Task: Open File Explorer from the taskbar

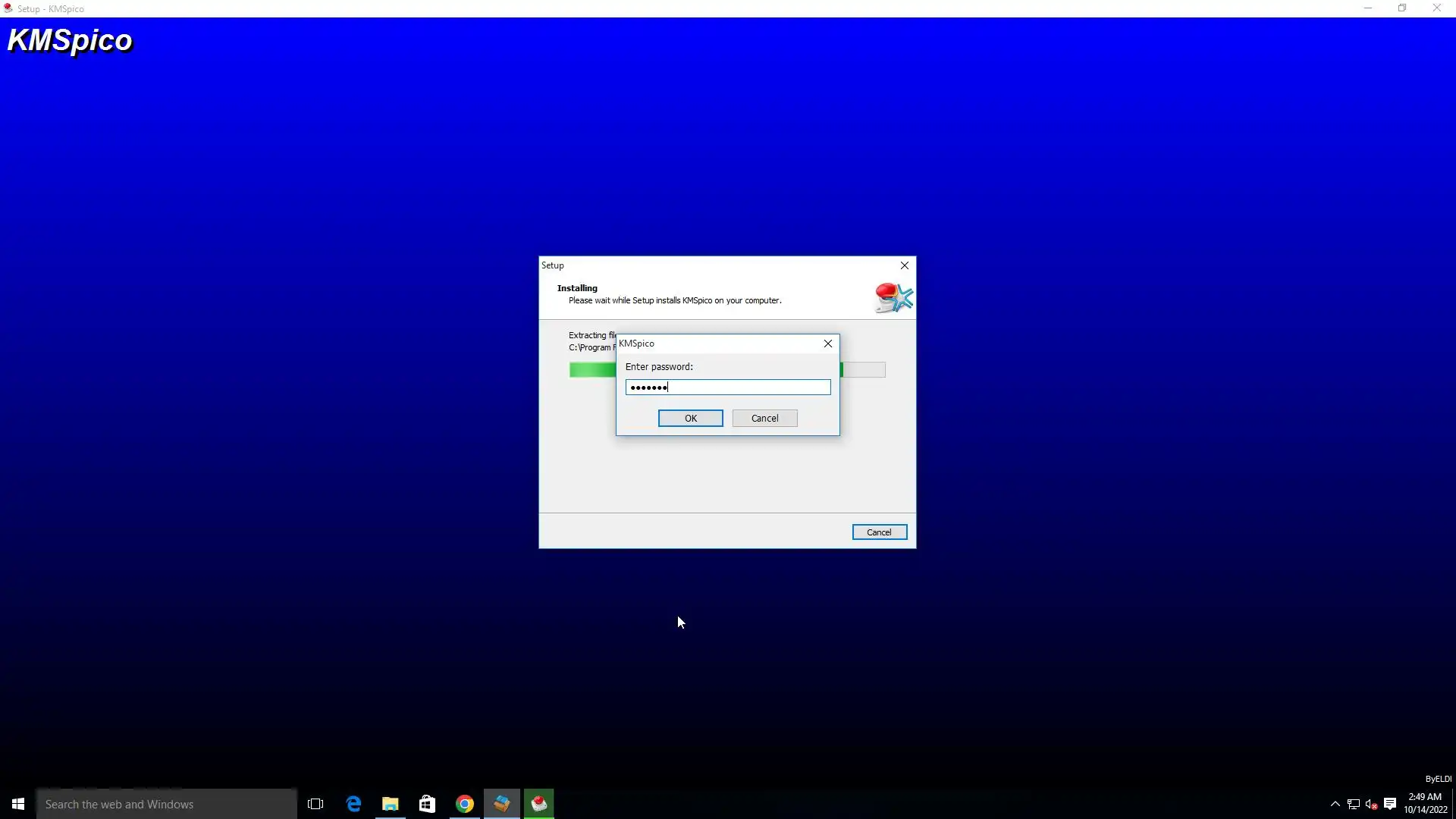Action: (x=391, y=804)
